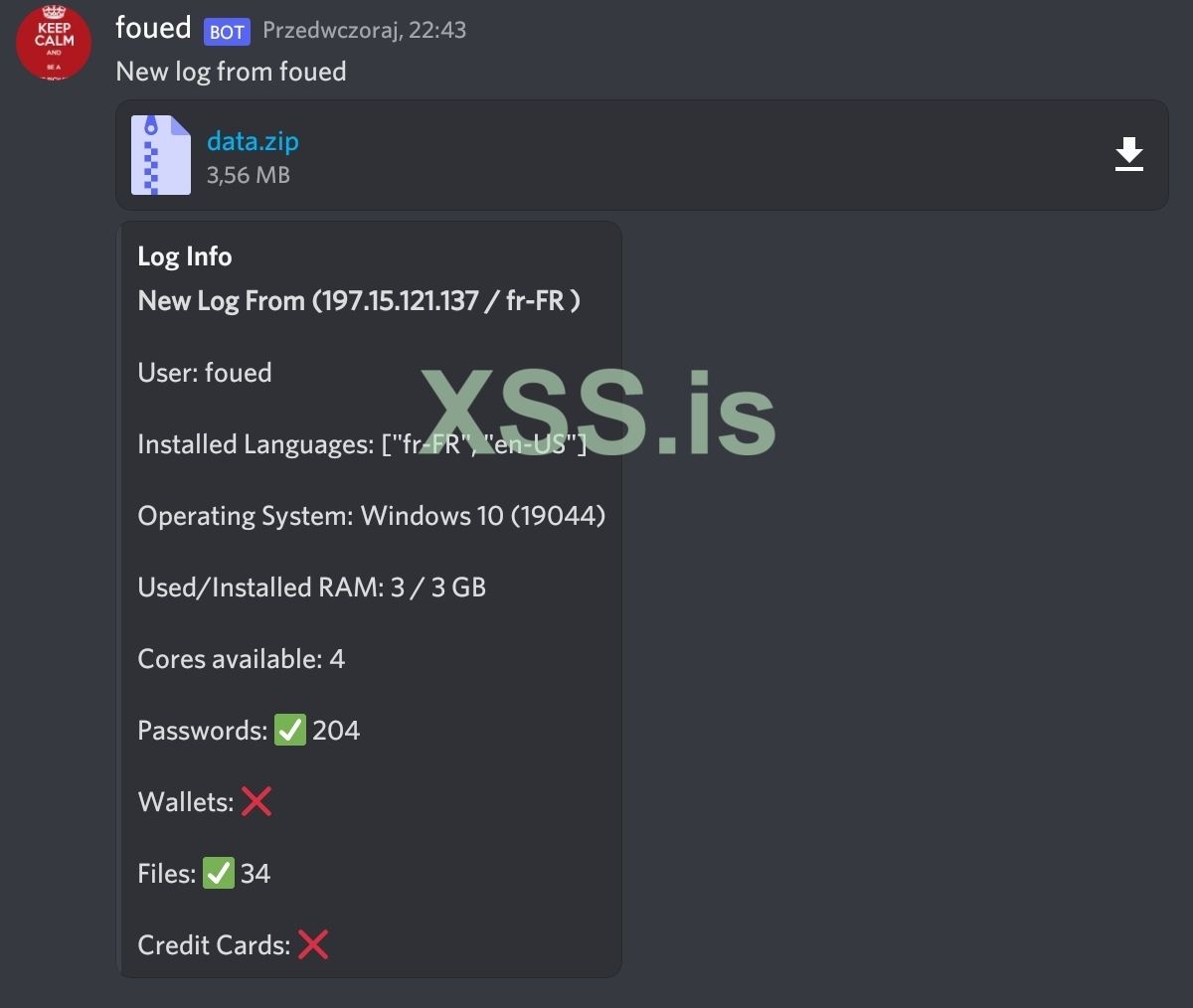Image resolution: width=1193 pixels, height=1008 pixels.
Task: Click the download arrow icon for data.zip
Action: tap(1128, 155)
